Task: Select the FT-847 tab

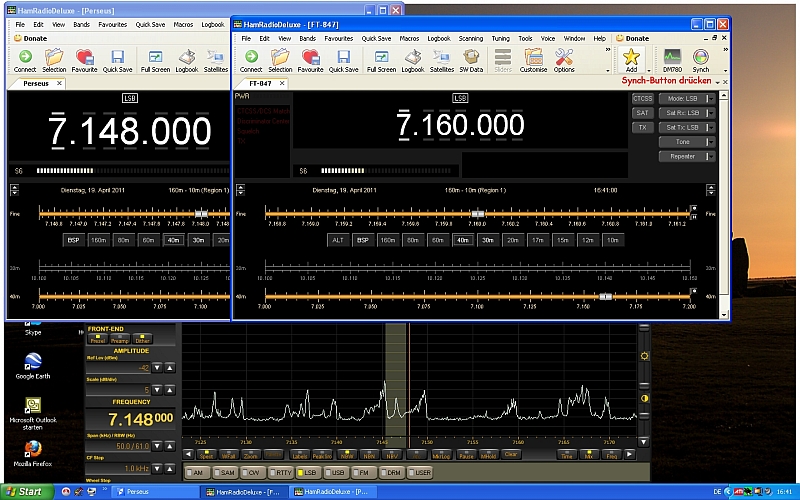Action: pos(260,83)
